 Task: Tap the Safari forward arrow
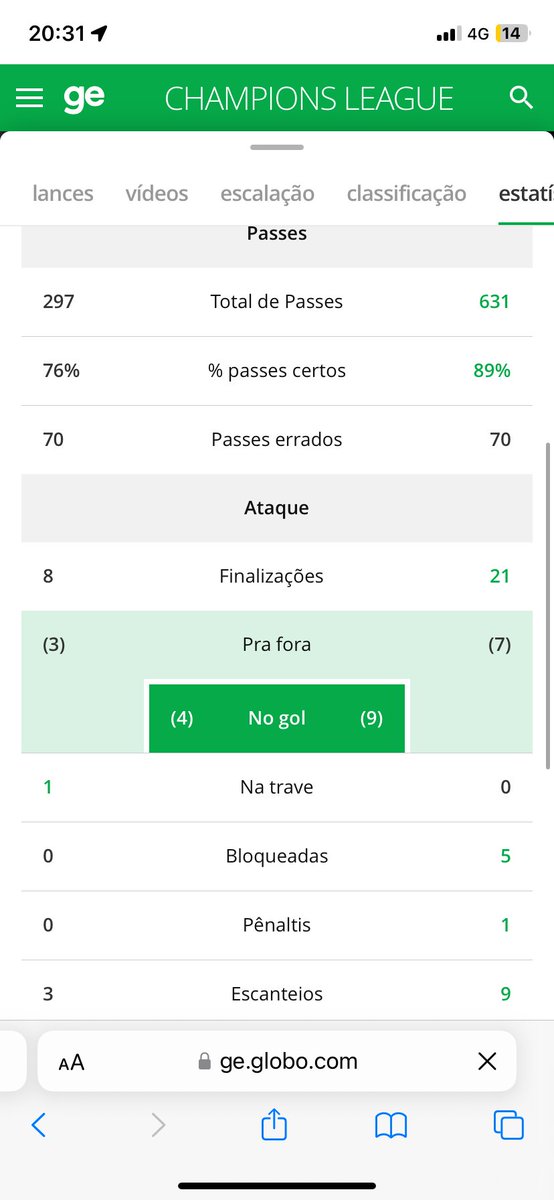coord(158,1125)
